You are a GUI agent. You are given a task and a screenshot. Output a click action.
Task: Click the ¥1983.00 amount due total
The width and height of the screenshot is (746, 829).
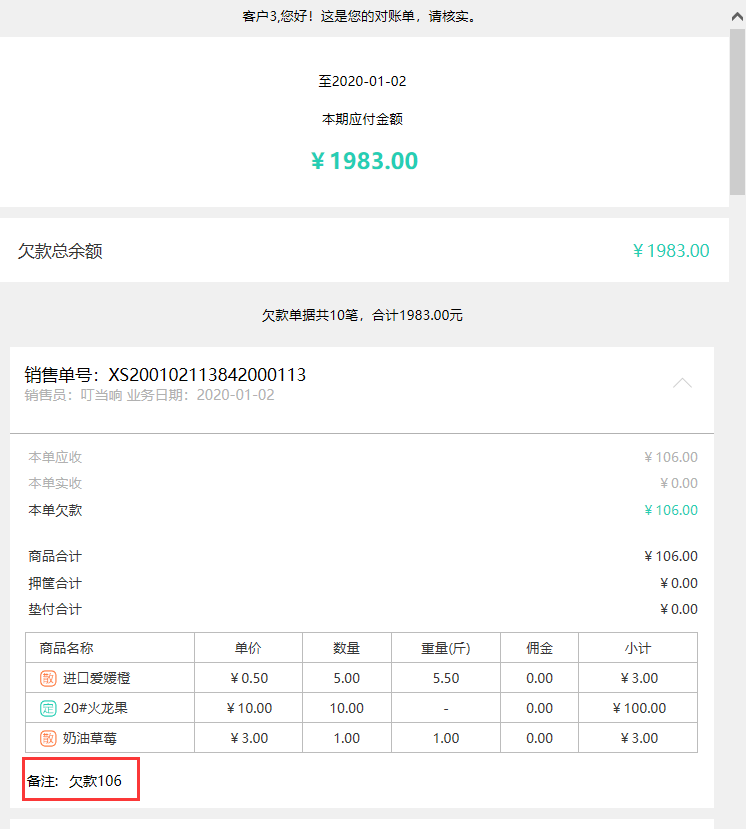pos(364,161)
